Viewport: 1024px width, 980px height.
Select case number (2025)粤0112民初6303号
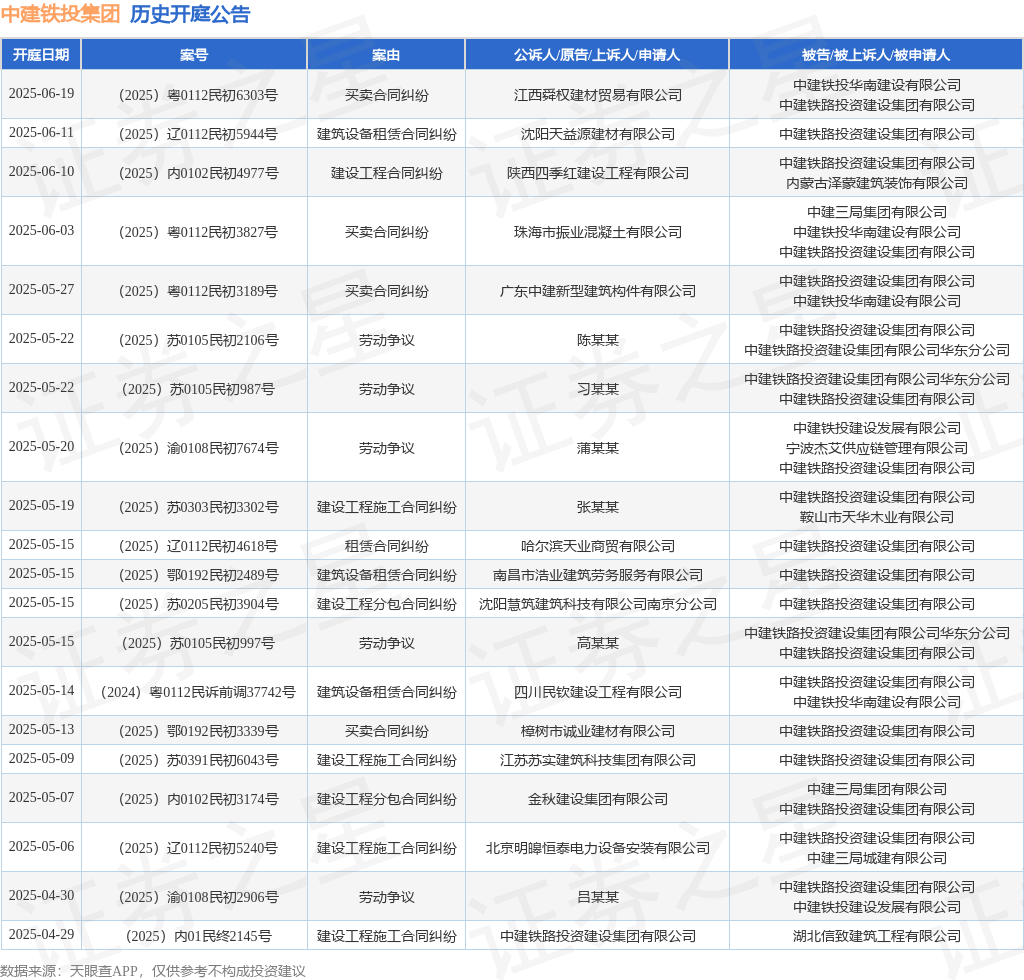click(x=198, y=95)
